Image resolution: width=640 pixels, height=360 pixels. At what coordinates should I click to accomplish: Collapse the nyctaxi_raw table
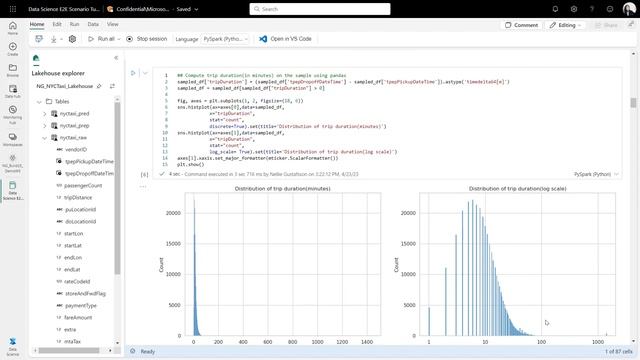coord(45,138)
